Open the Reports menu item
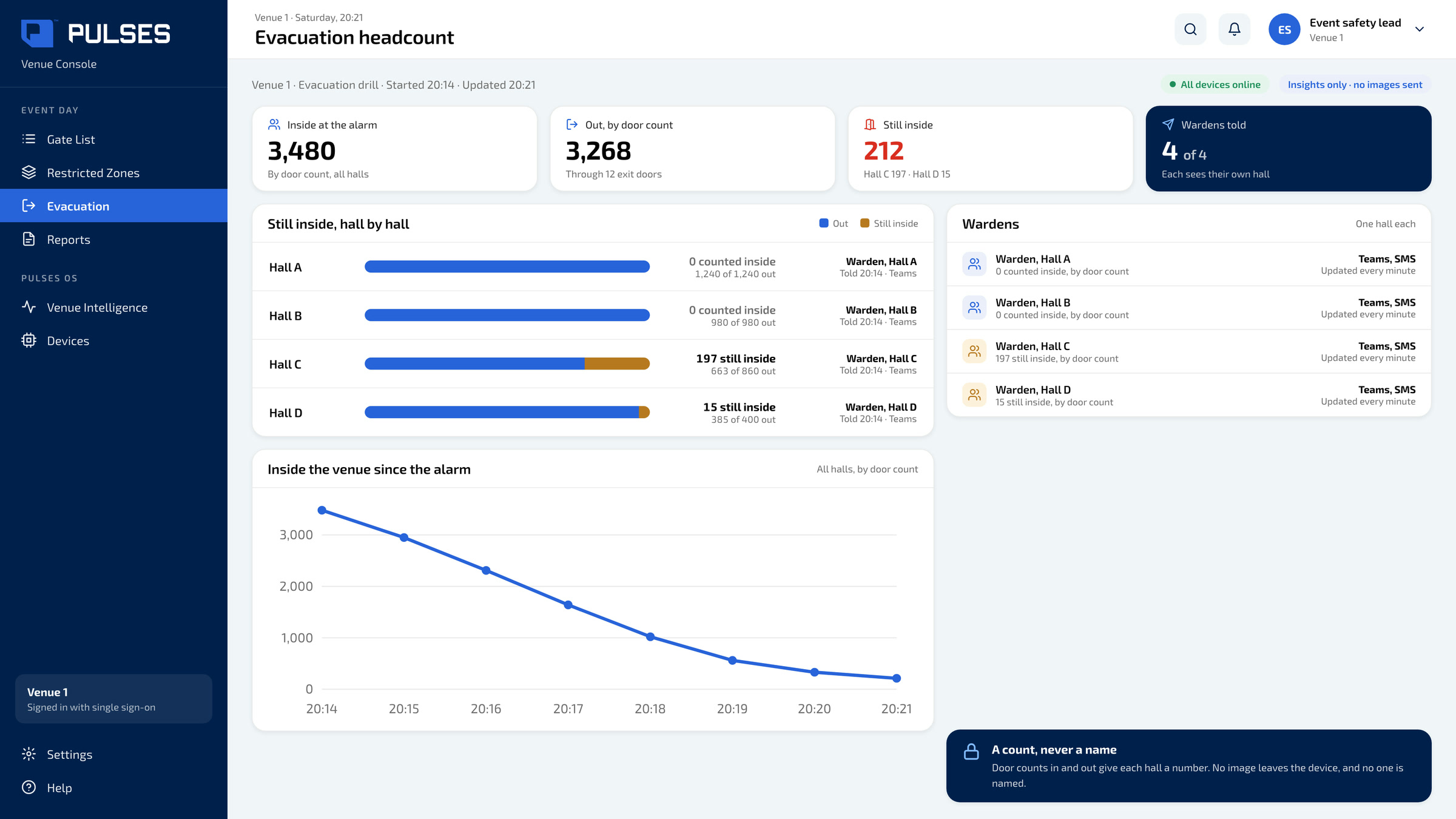The height and width of the screenshot is (819, 1456). [113, 240]
